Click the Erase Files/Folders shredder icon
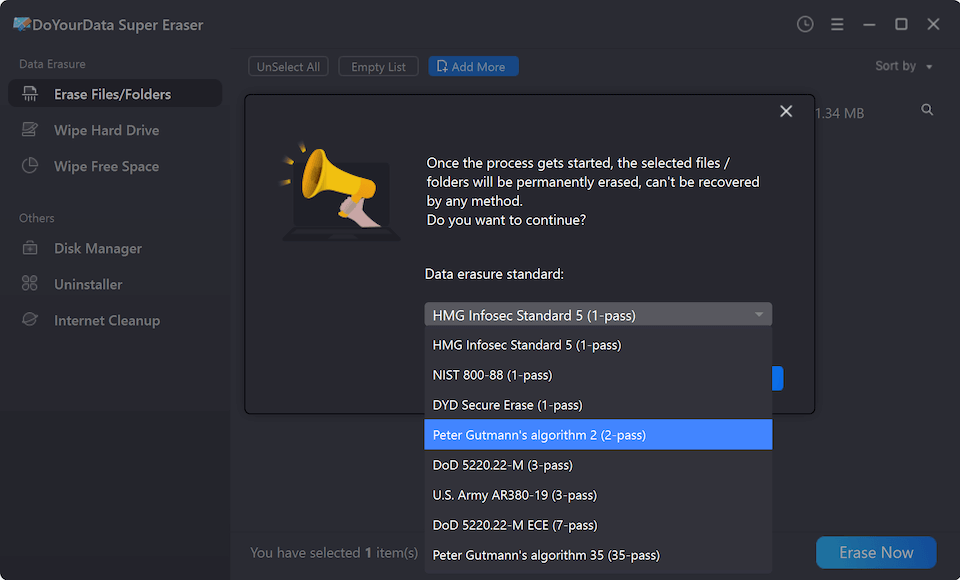 click(29, 94)
